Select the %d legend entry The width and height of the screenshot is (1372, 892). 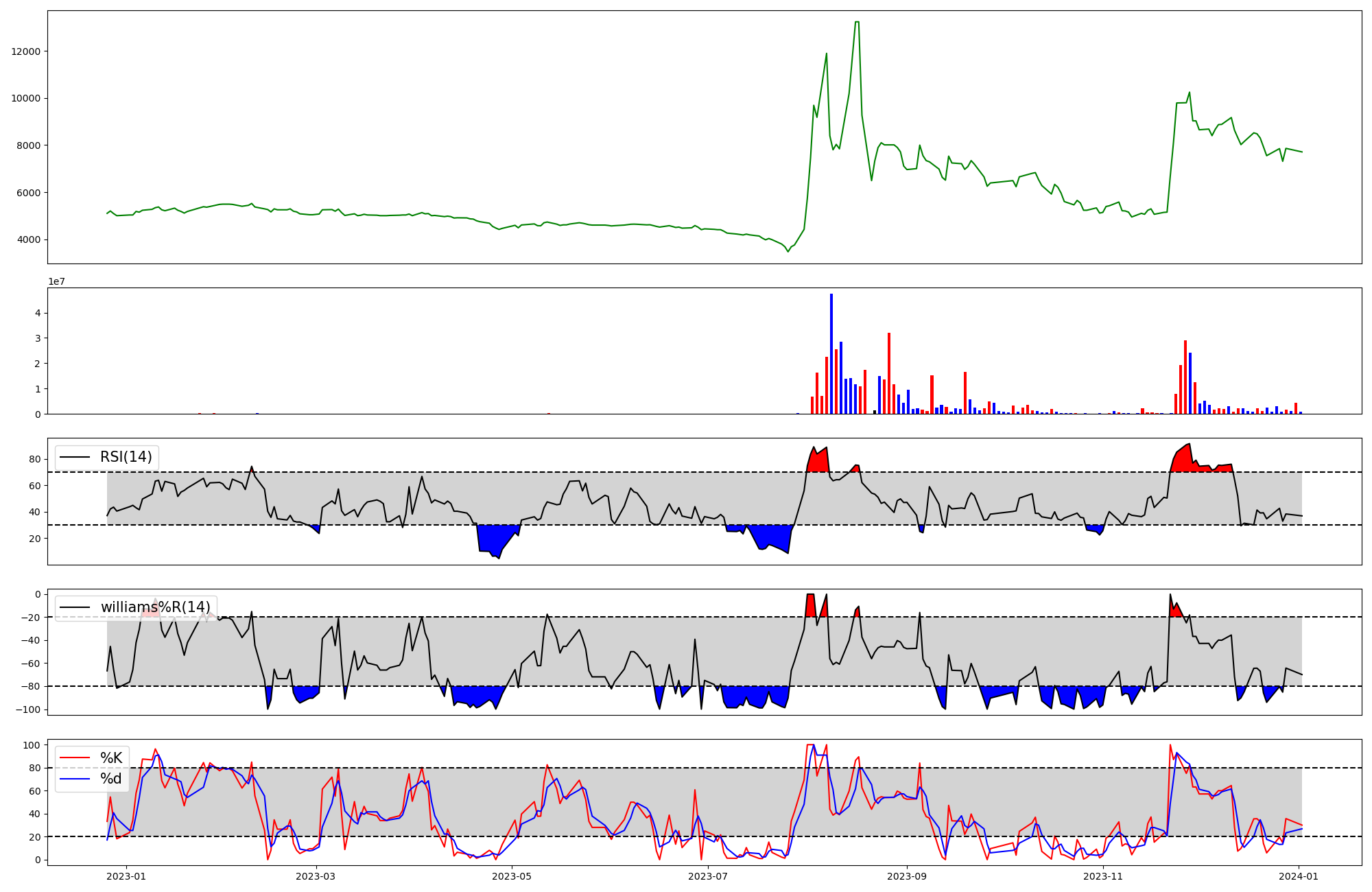[x=111, y=779]
